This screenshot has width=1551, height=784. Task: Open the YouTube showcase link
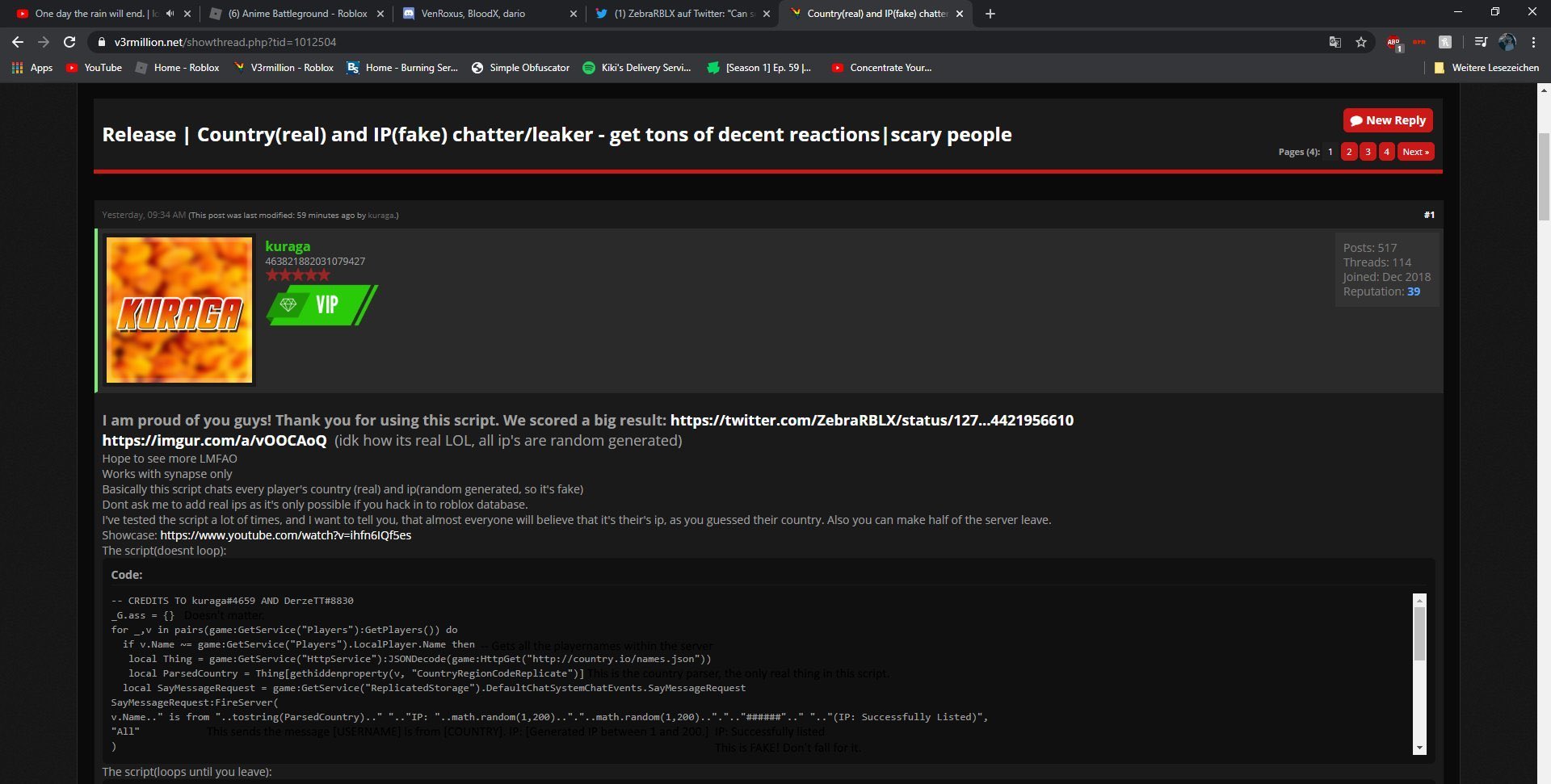coord(285,535)
